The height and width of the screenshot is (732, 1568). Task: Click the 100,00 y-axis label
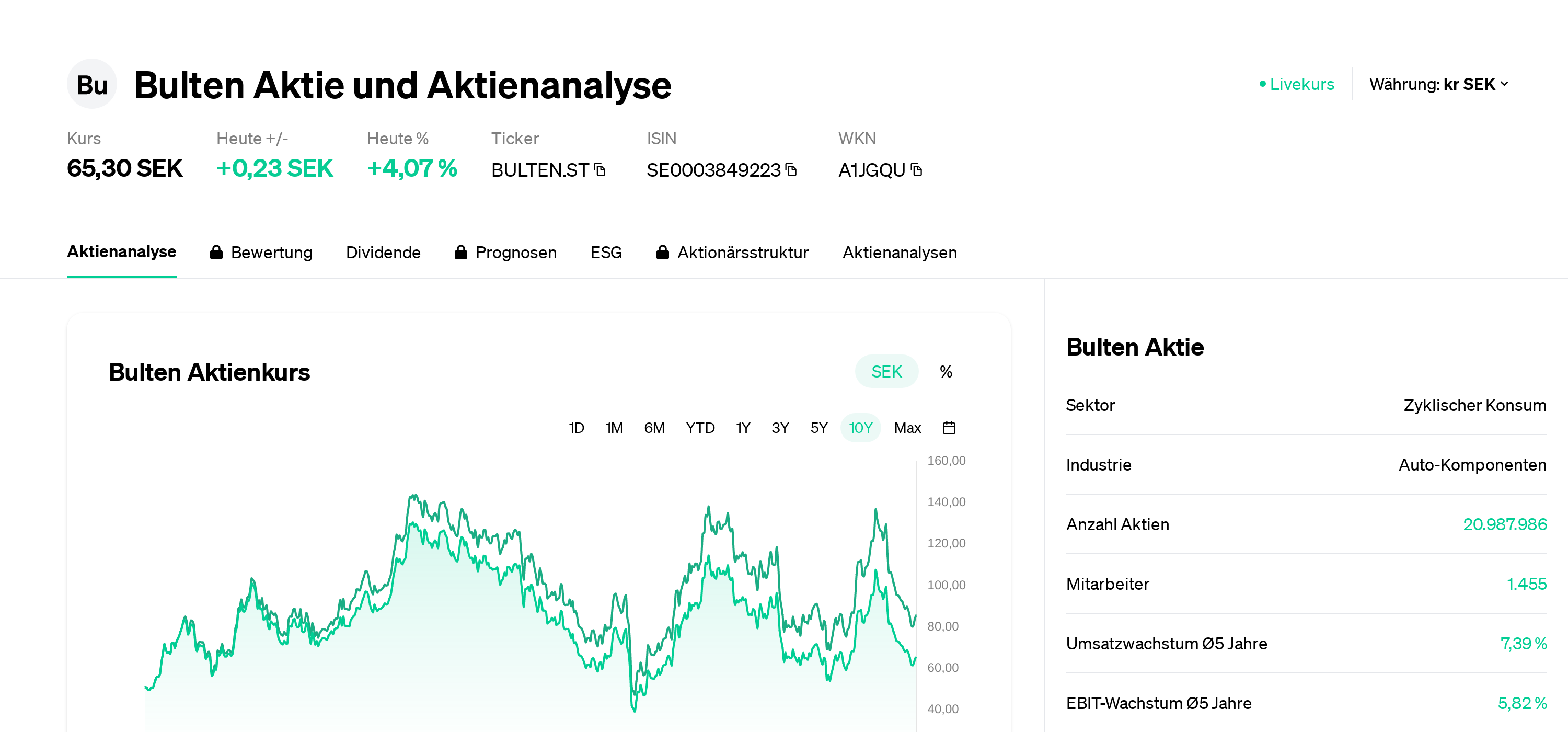(947, 585)
